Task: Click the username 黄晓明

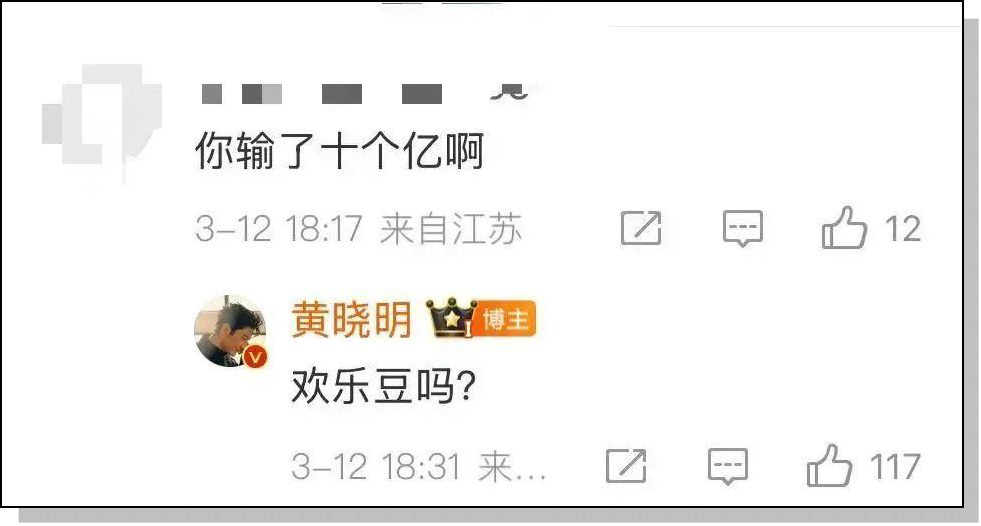Action: 351,320
